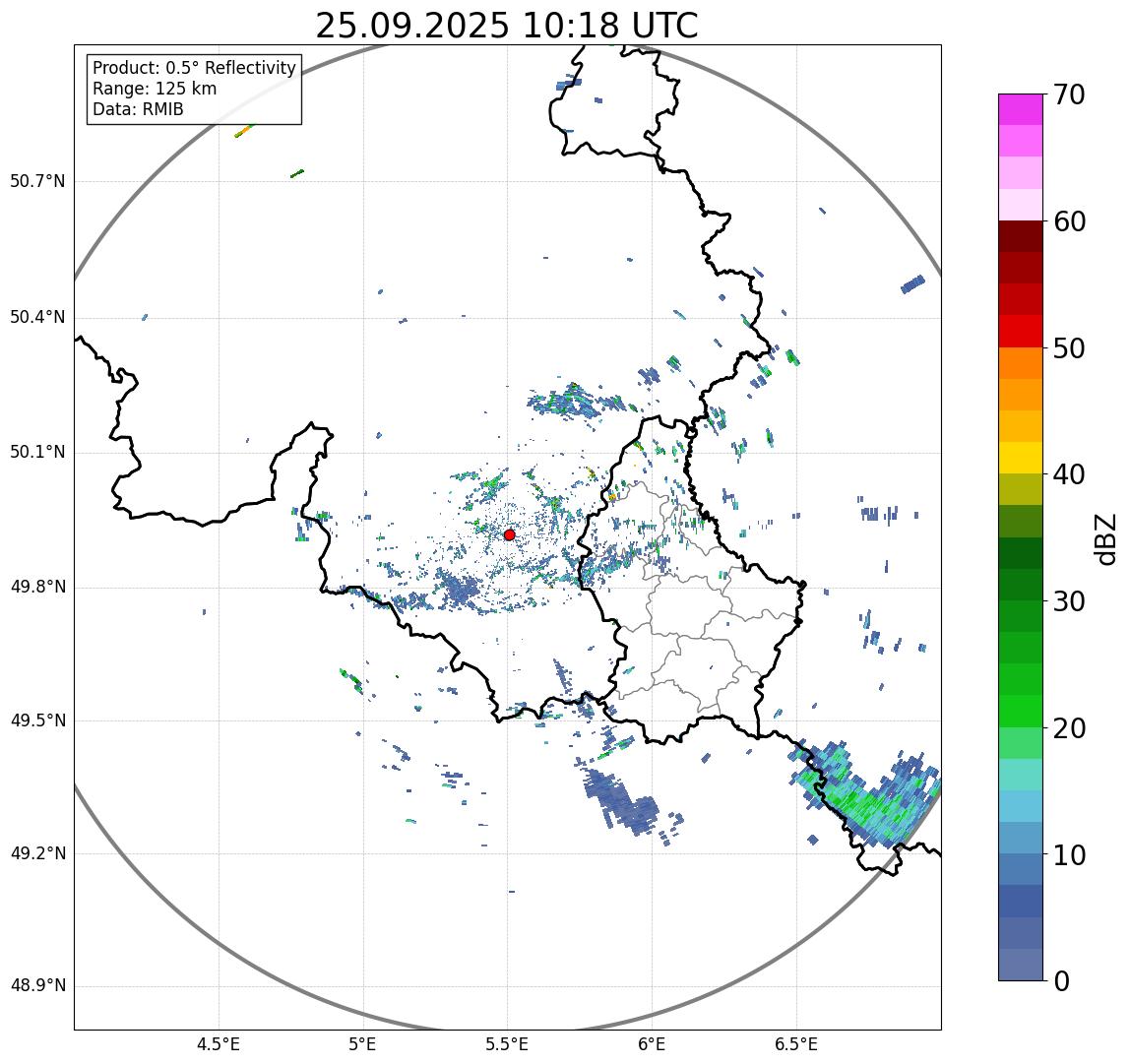Click the 50.7°N latitude axis label
The height and width of the screenshot is (1064, 1130).
point(37,181)
